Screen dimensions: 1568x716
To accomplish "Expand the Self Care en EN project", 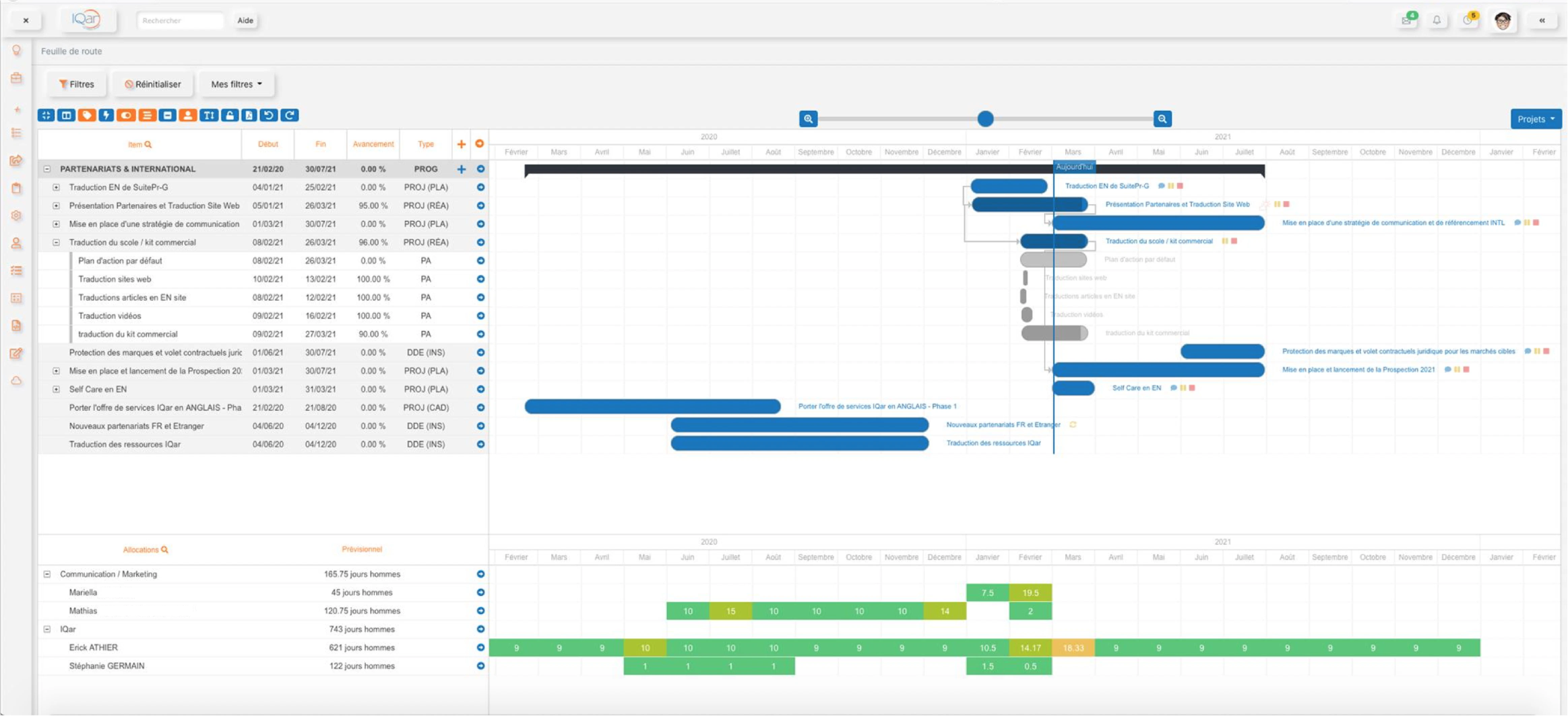I will click(x=56, y=390).
